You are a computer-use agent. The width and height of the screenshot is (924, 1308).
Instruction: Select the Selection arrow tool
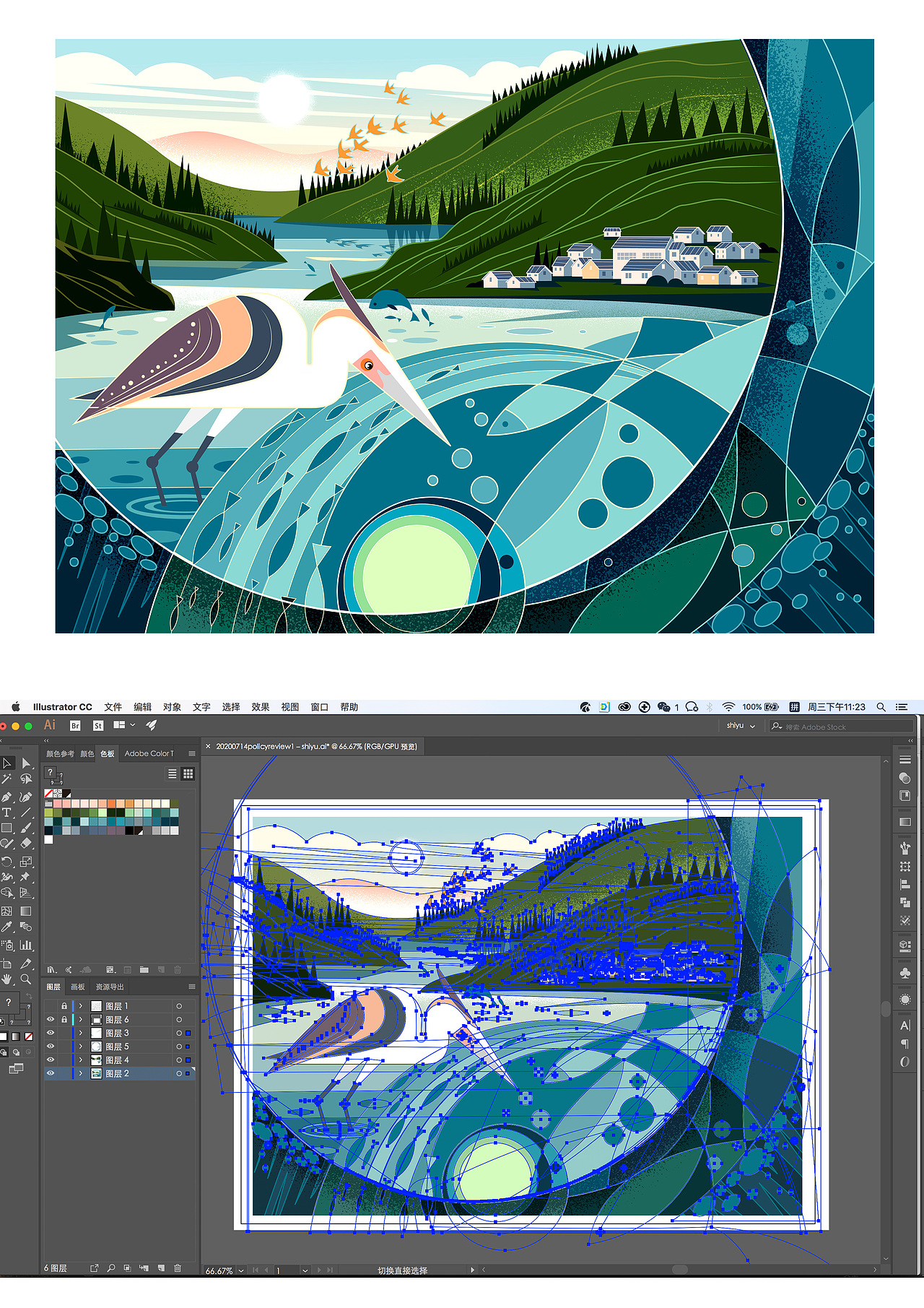point(7,763)
